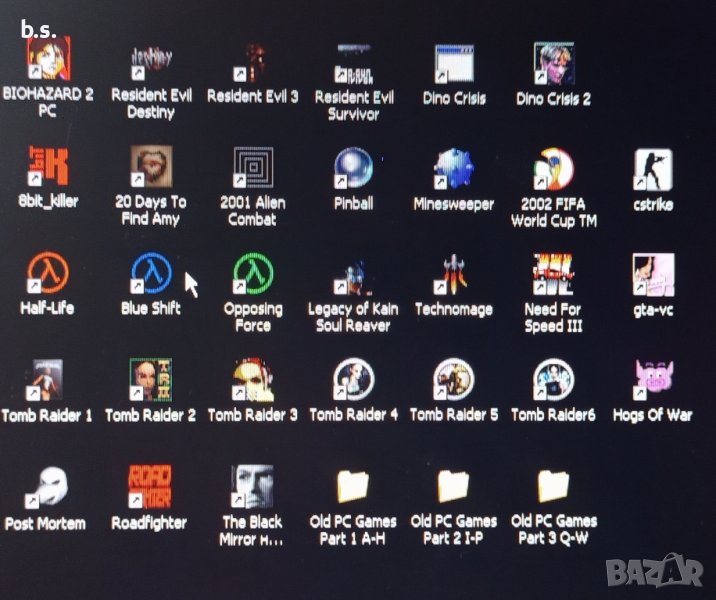The image size is (716, 600).
Task: Select the Old PC Games Part 1 A-H folder
Action: [x=352, y=486]
